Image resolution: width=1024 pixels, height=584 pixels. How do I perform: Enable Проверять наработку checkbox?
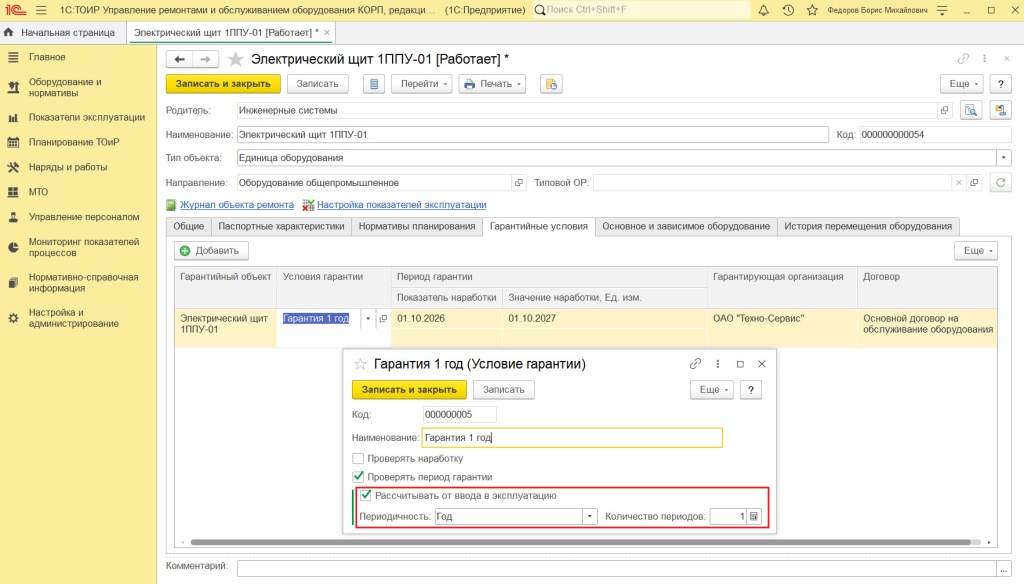358,459
